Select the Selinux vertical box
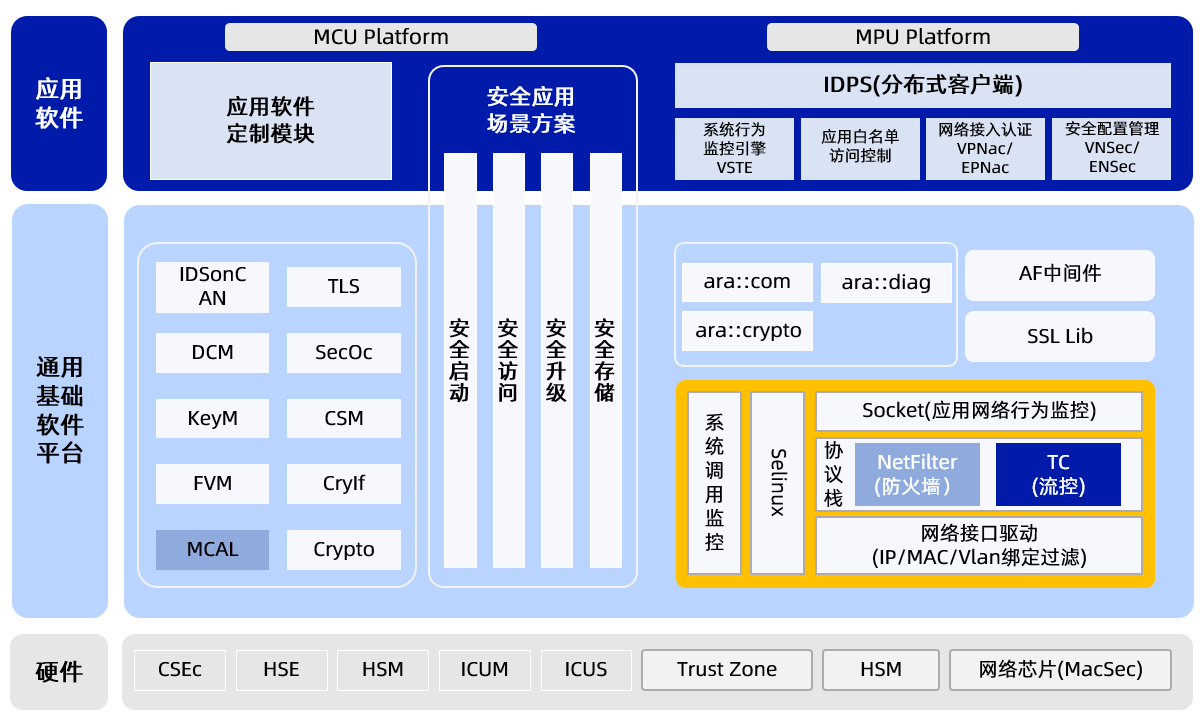The image size is (1203, 725). coord(777,482)
